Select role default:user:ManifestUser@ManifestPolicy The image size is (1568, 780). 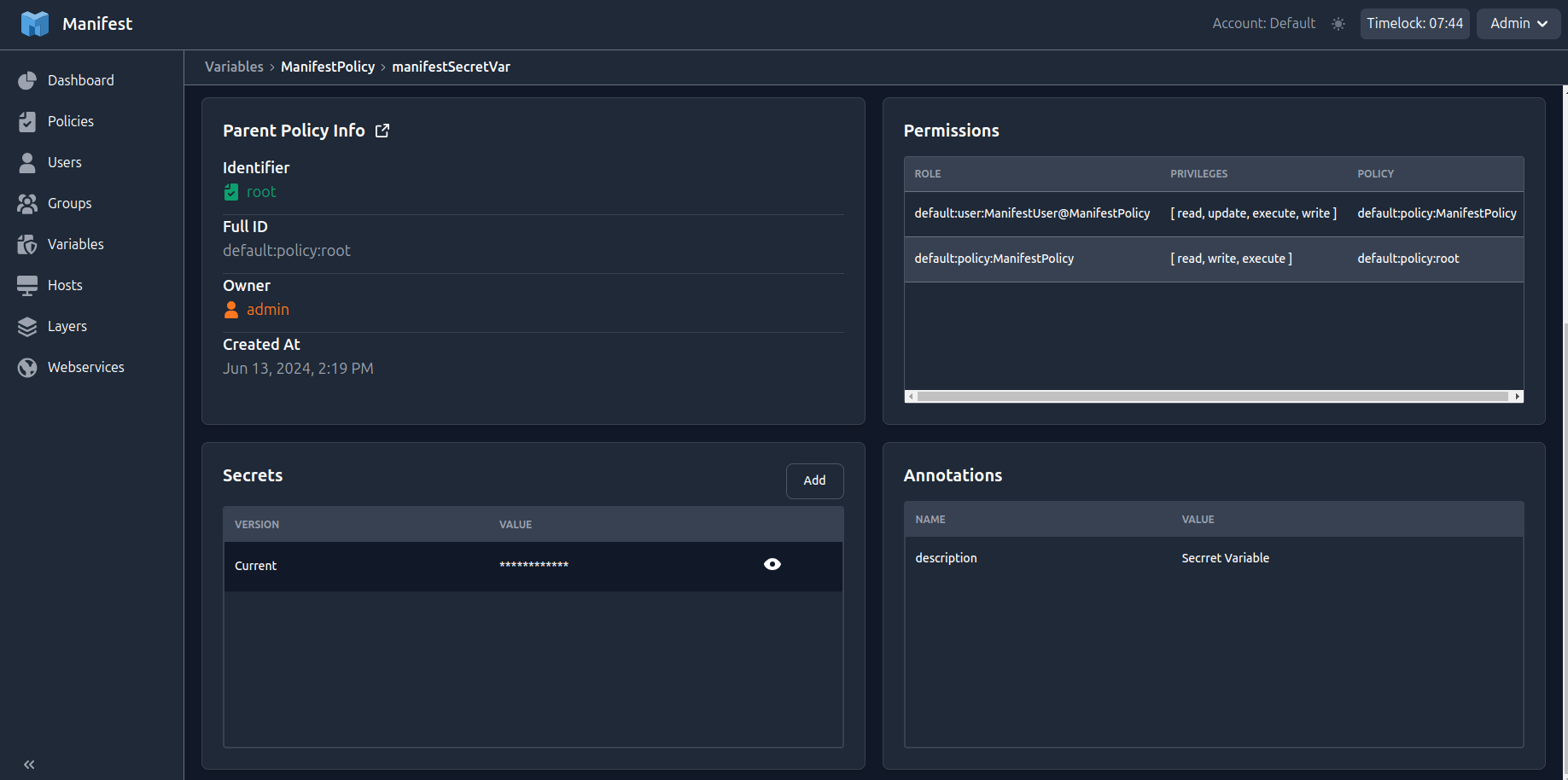[1032, 213]
